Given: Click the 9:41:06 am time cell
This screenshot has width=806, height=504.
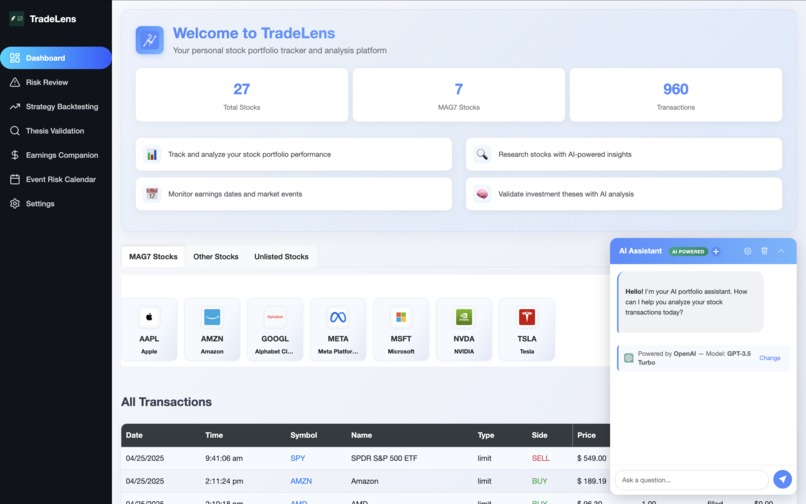Looking at the screenshot, I should (224, 458).
